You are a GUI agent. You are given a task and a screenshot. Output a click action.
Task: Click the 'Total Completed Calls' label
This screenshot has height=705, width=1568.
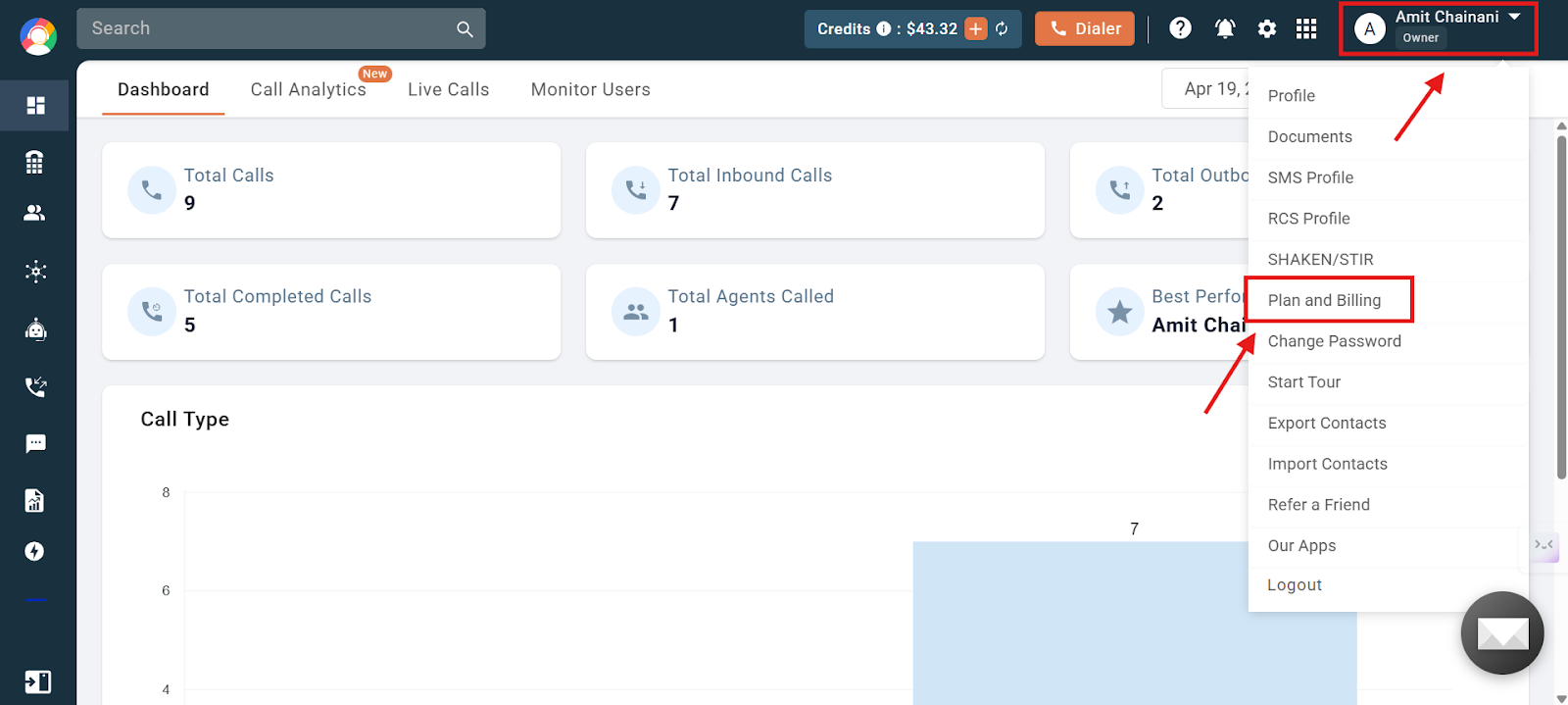tap(277, 297)
